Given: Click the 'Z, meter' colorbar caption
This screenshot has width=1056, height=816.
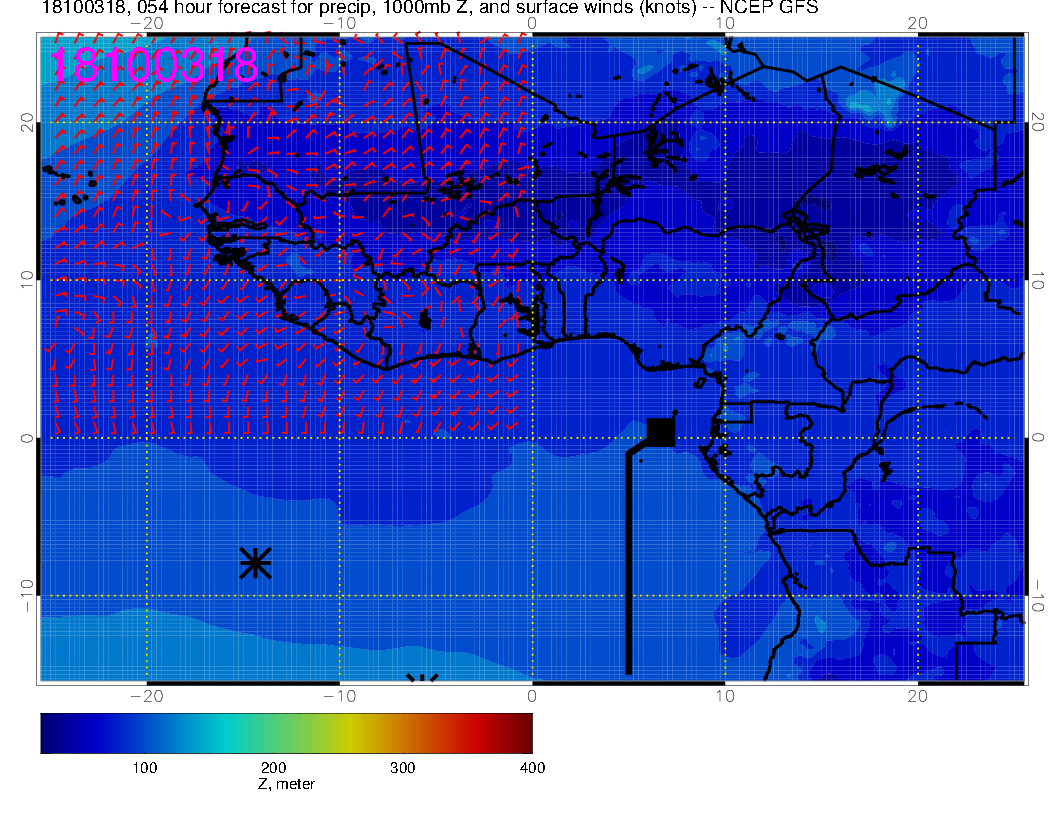Looking at the screenshot, I should [x=286, y=784].
